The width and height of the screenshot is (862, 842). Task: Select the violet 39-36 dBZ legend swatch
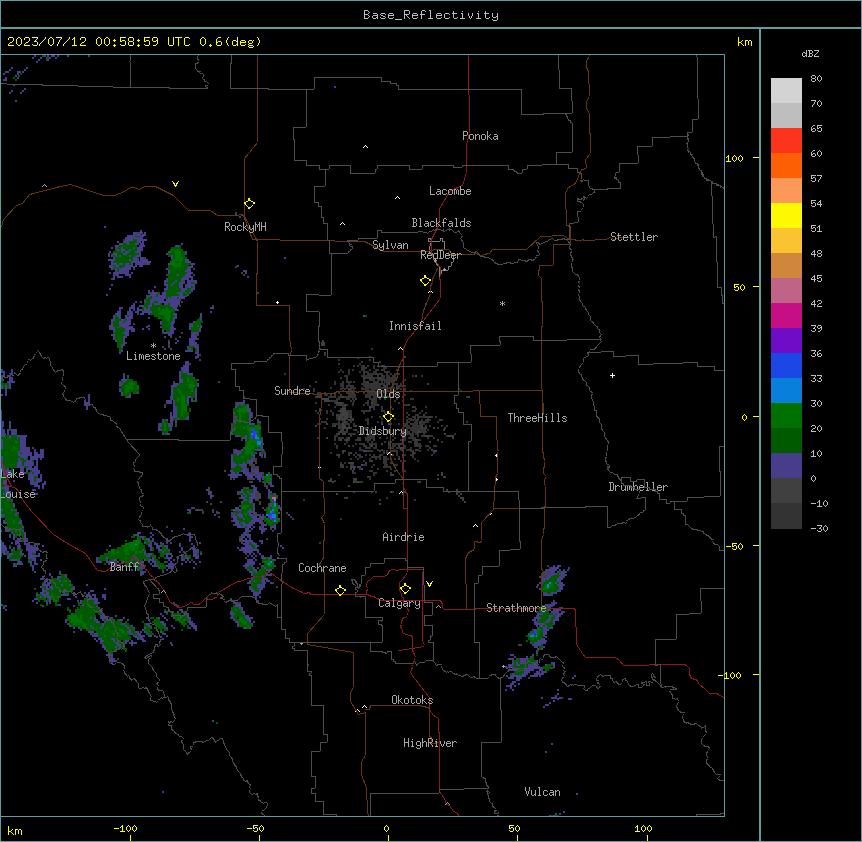[786, 341]
